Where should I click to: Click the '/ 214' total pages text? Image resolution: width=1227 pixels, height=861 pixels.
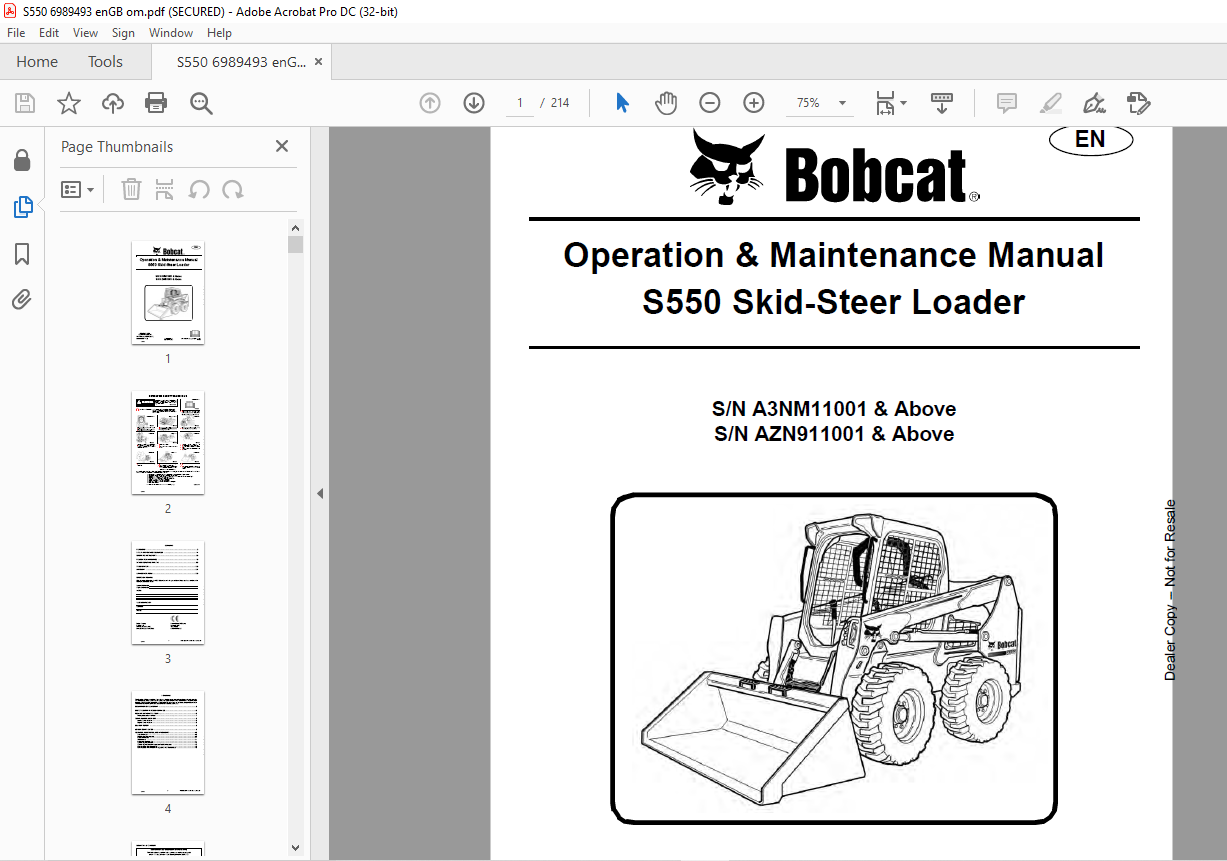(554, 103)
